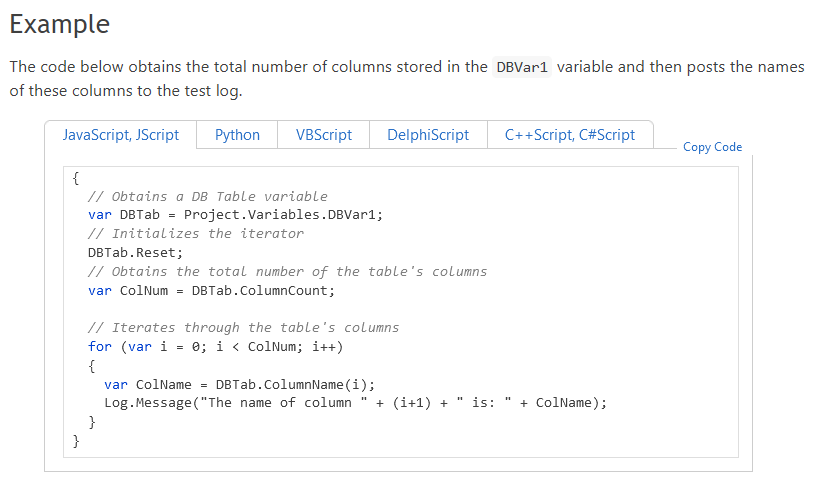Click the Example heading
This screenshot has width=827, height=491.
60,24
